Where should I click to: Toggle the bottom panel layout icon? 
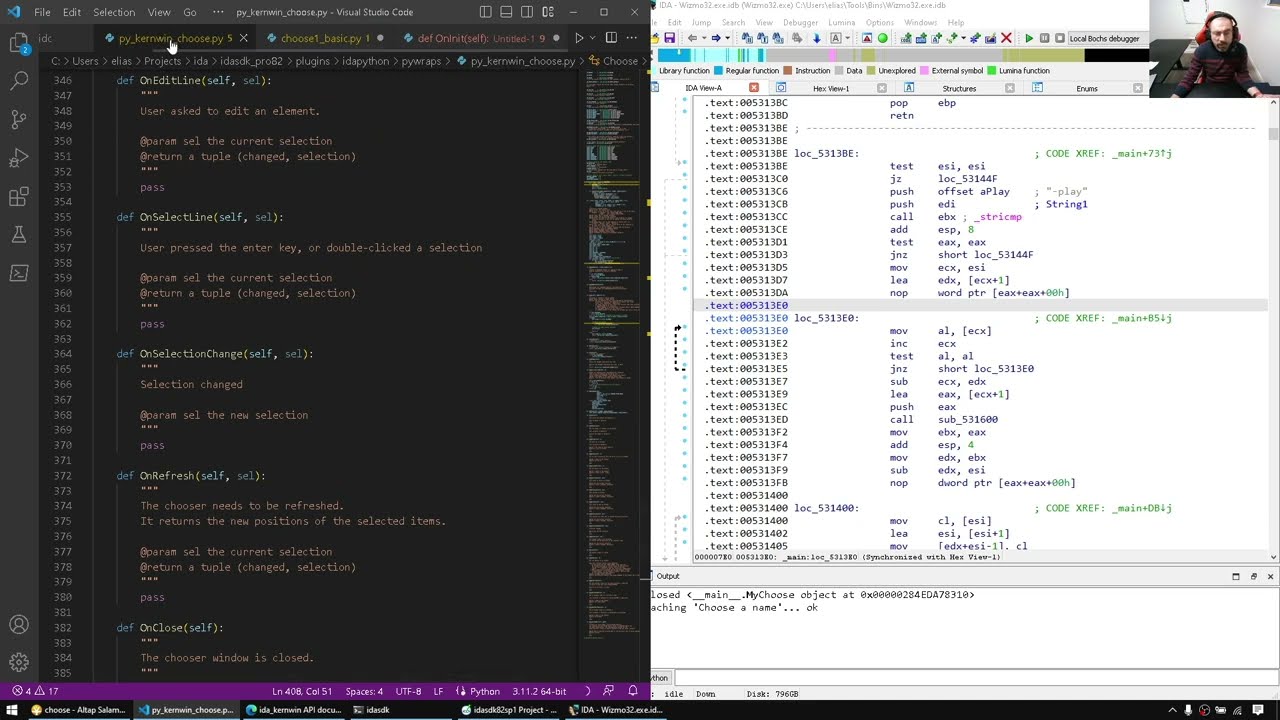[x=507, y=12]
